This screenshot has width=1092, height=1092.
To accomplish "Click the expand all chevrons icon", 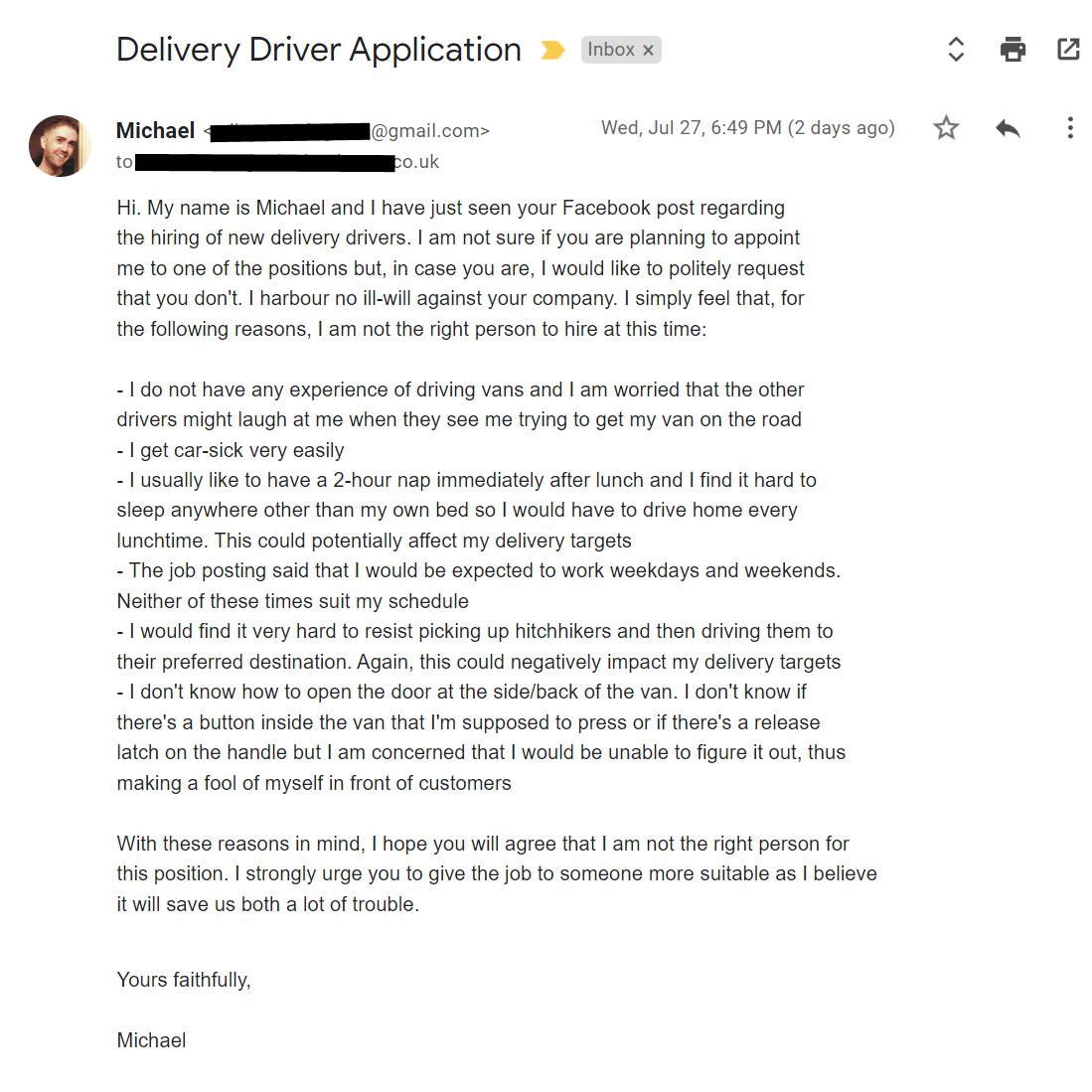I will coord(956,49).
